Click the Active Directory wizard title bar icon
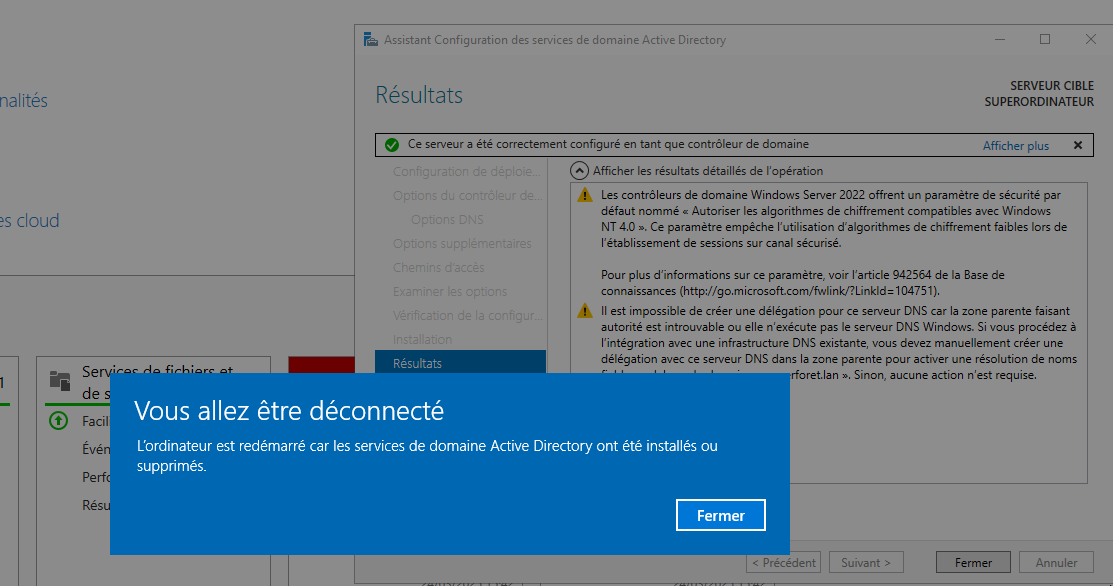This screenshot has width=1113, height=586. pos(371,40)
